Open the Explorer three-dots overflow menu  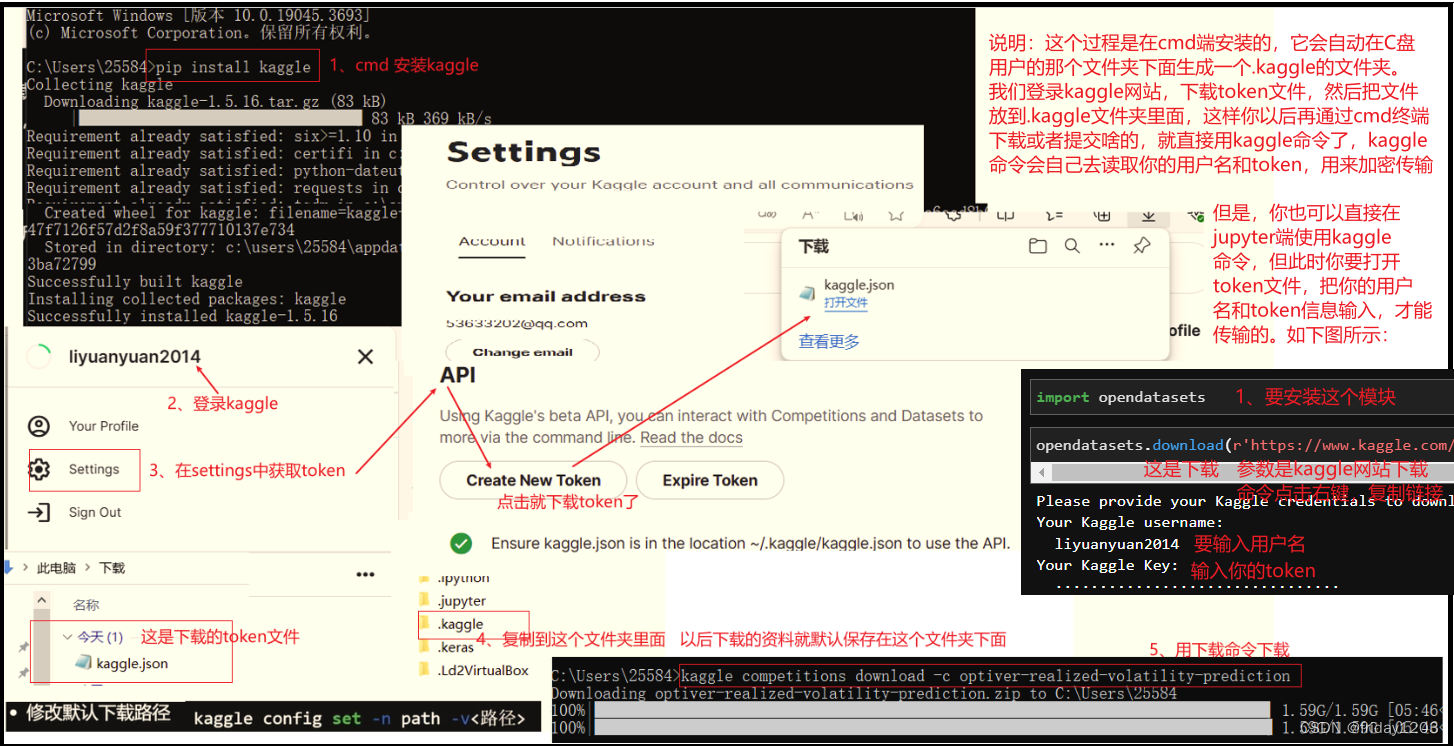pyautogui.click(x=366, y=575)
